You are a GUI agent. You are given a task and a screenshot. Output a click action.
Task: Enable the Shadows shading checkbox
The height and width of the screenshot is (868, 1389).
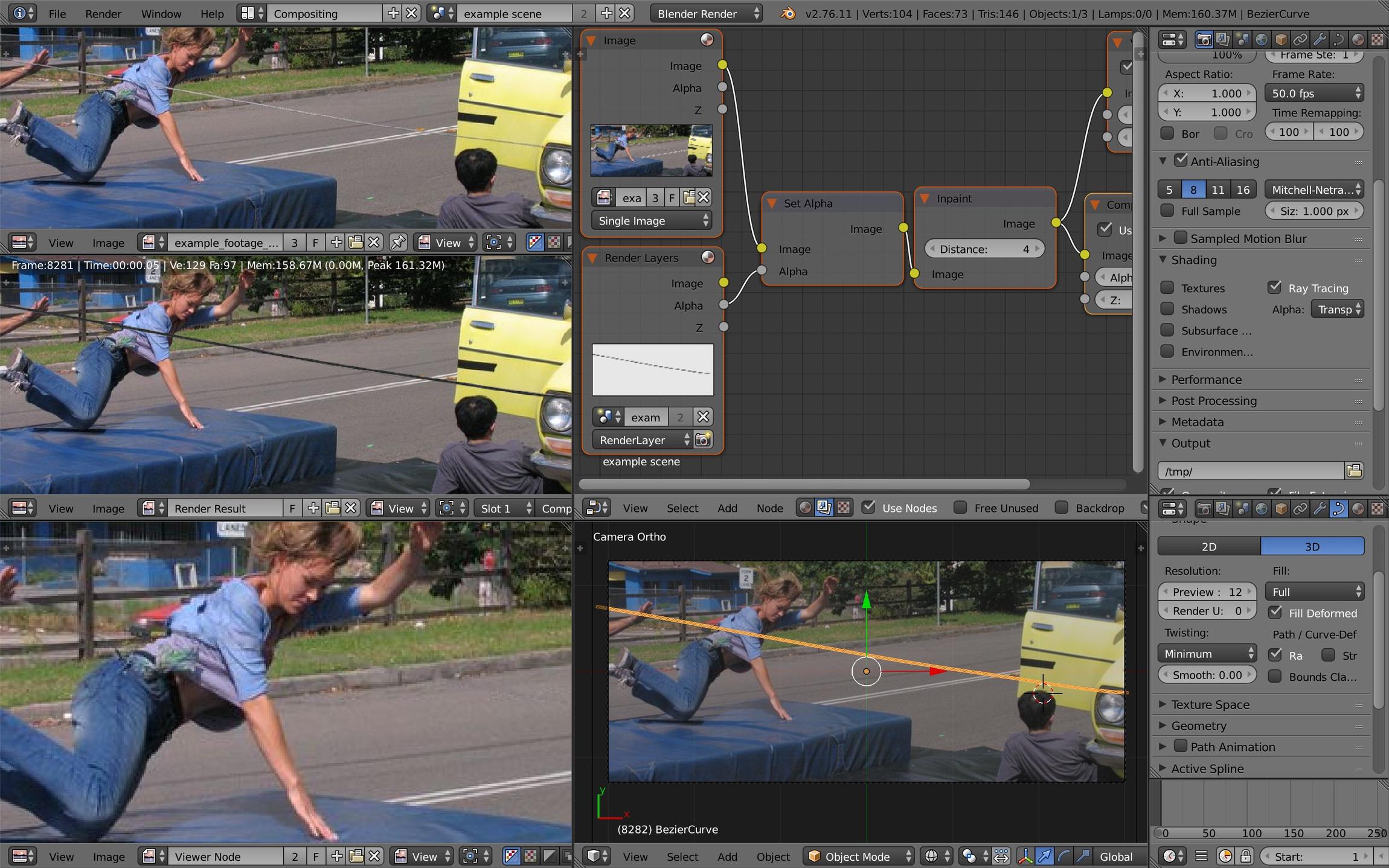click(x=1167, y=309)
